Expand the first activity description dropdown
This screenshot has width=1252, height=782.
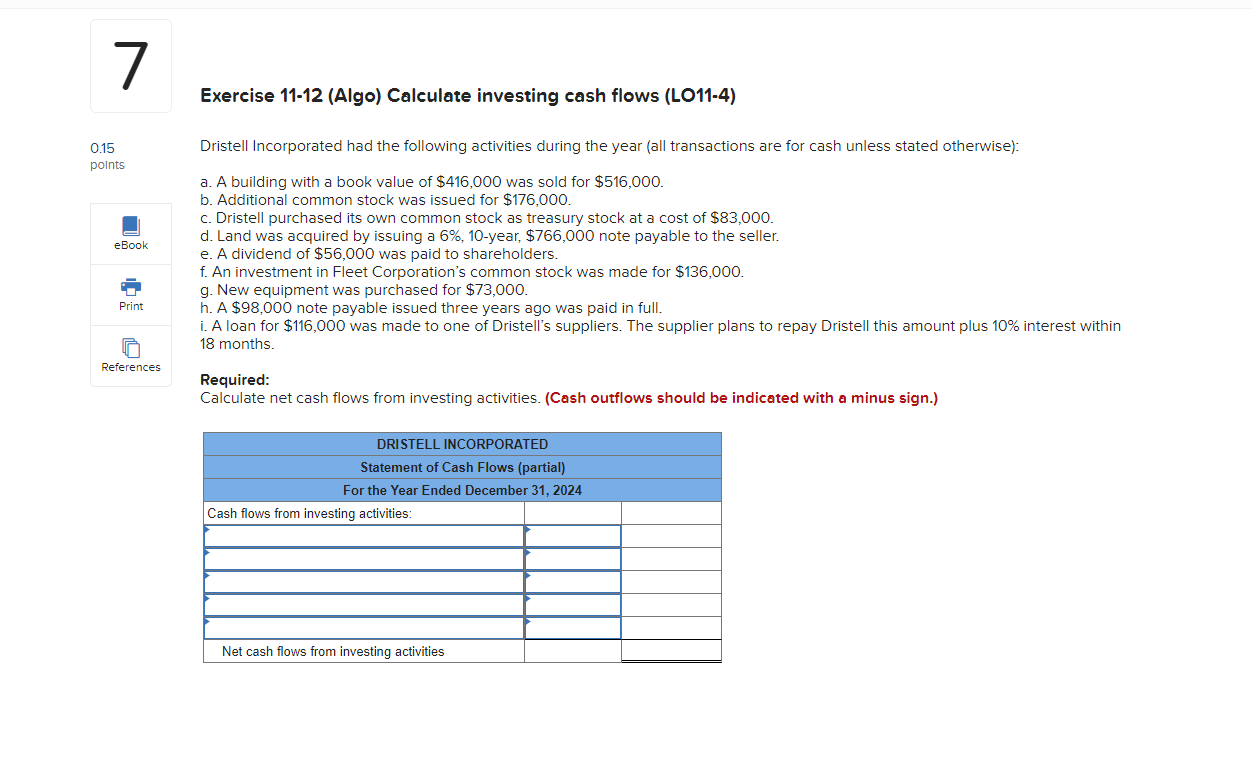pyautogui.click(x=363, y=535)
